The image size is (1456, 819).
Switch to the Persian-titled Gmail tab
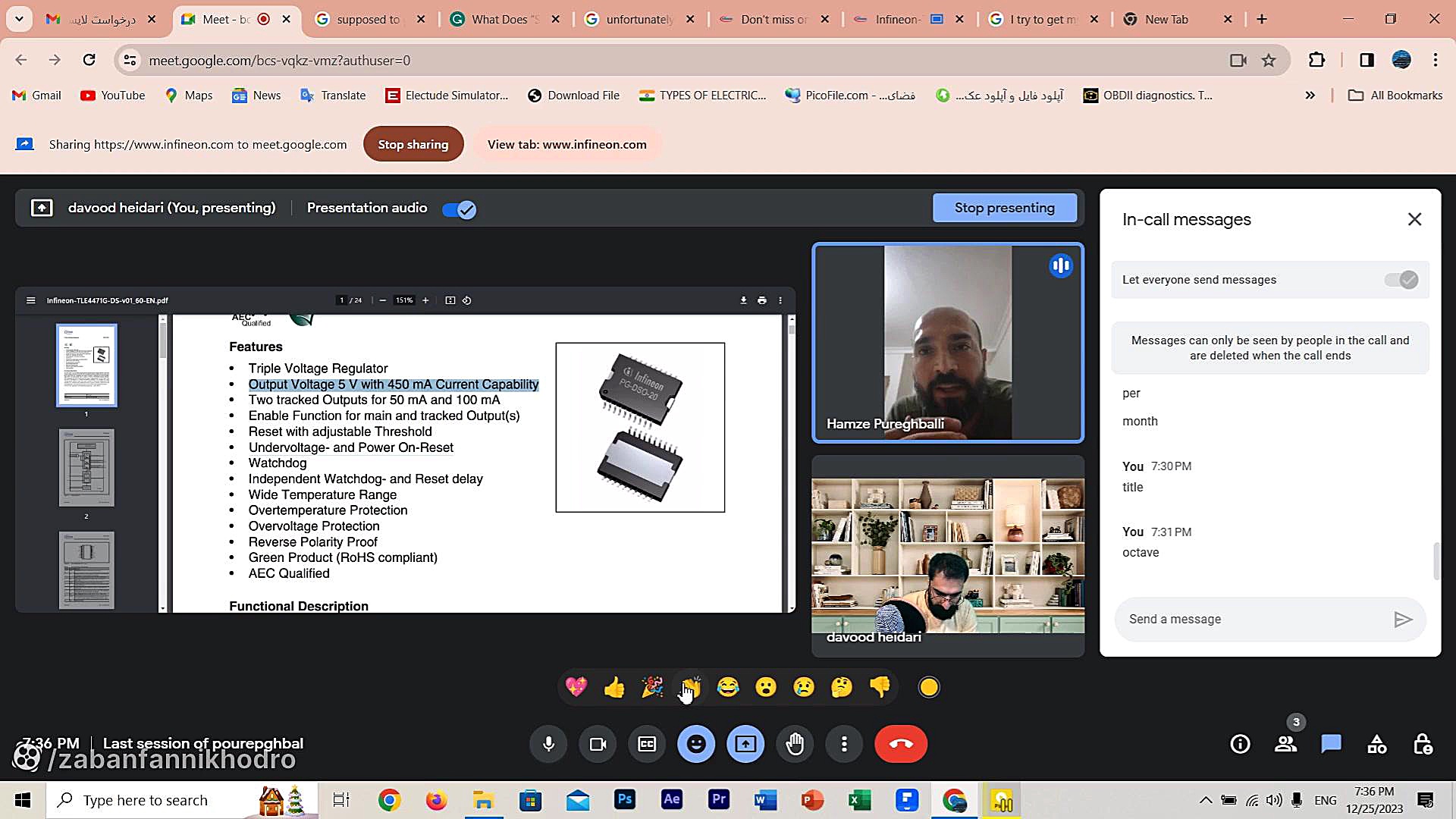point(101,19)
